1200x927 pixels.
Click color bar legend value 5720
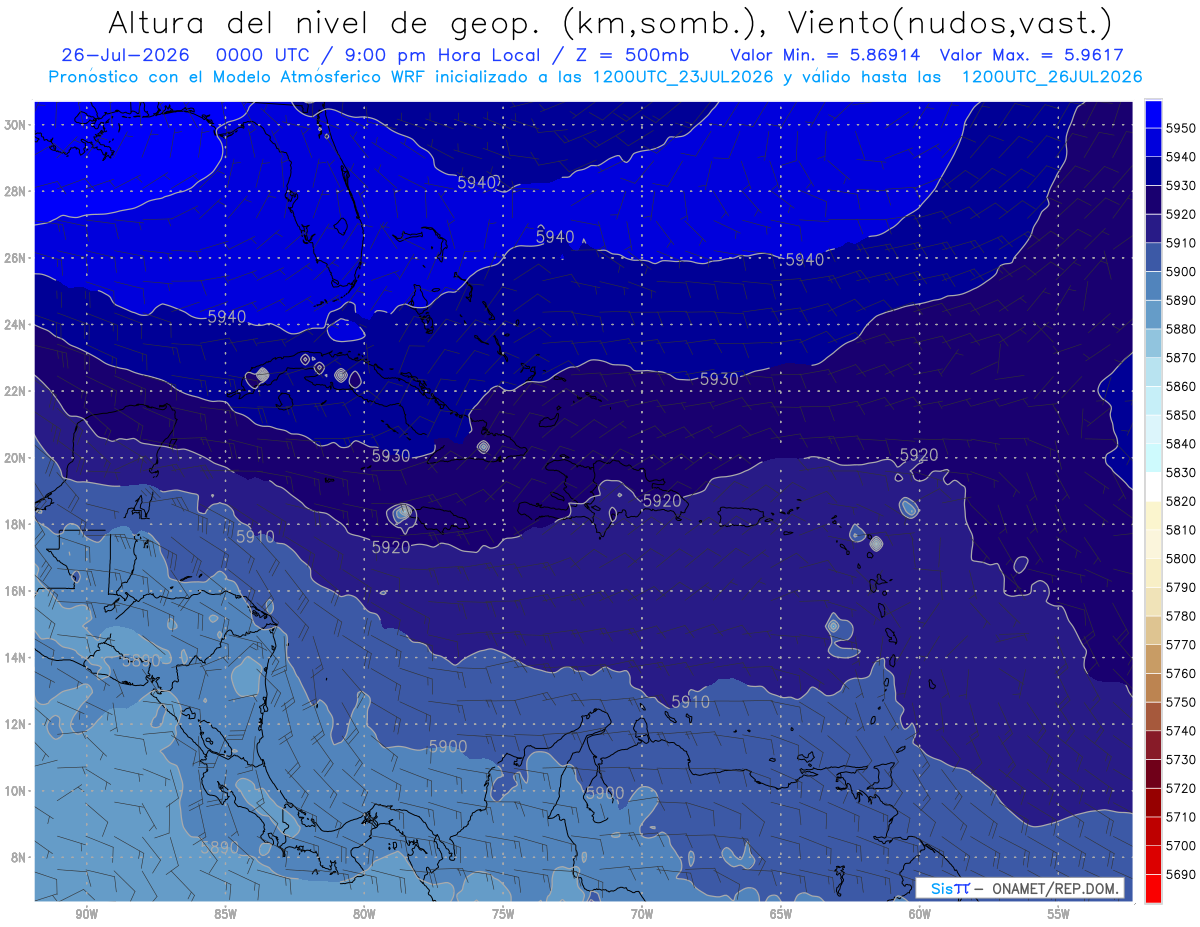coord(1181,788)
